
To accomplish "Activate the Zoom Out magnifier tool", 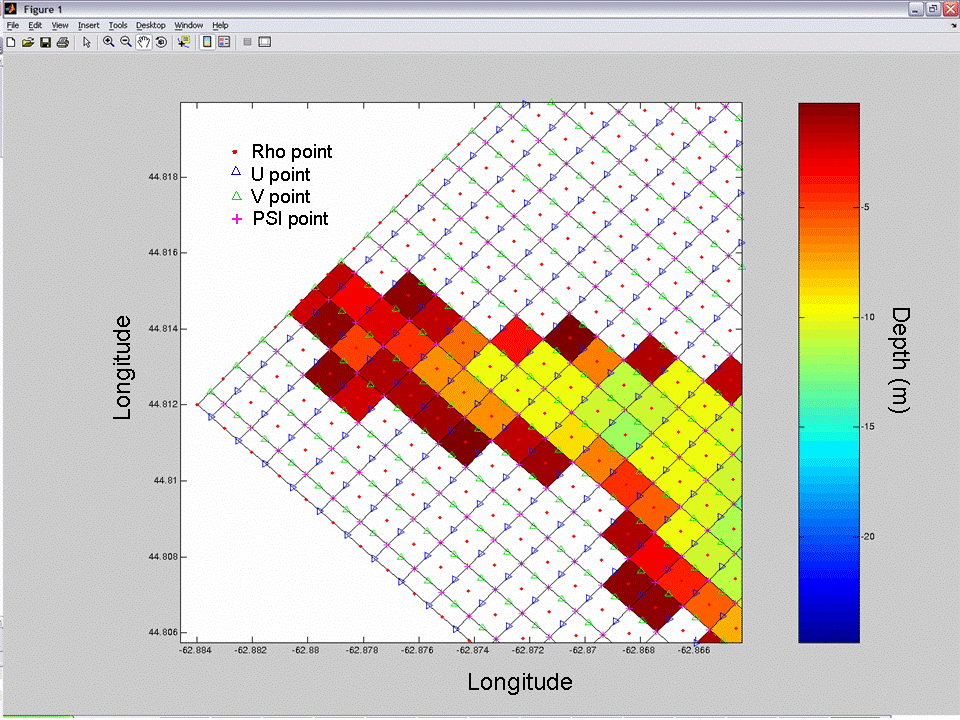I will coord(126,42).
